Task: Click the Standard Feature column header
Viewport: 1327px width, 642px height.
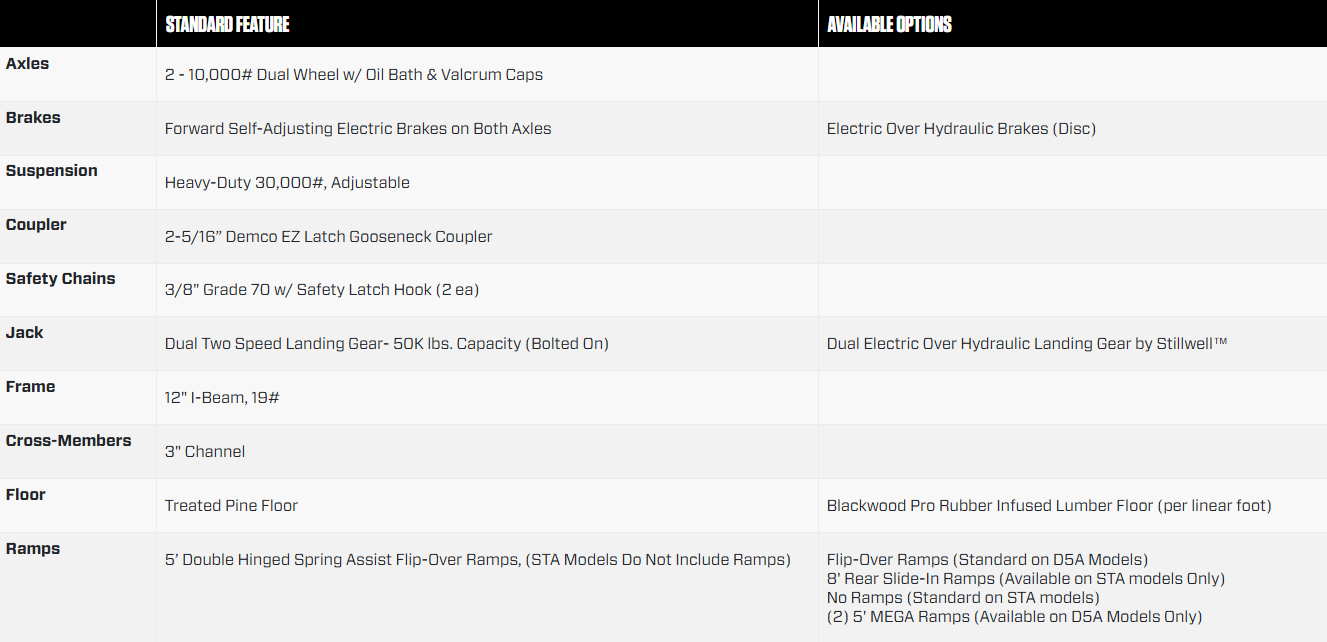Action: point(227,24)
